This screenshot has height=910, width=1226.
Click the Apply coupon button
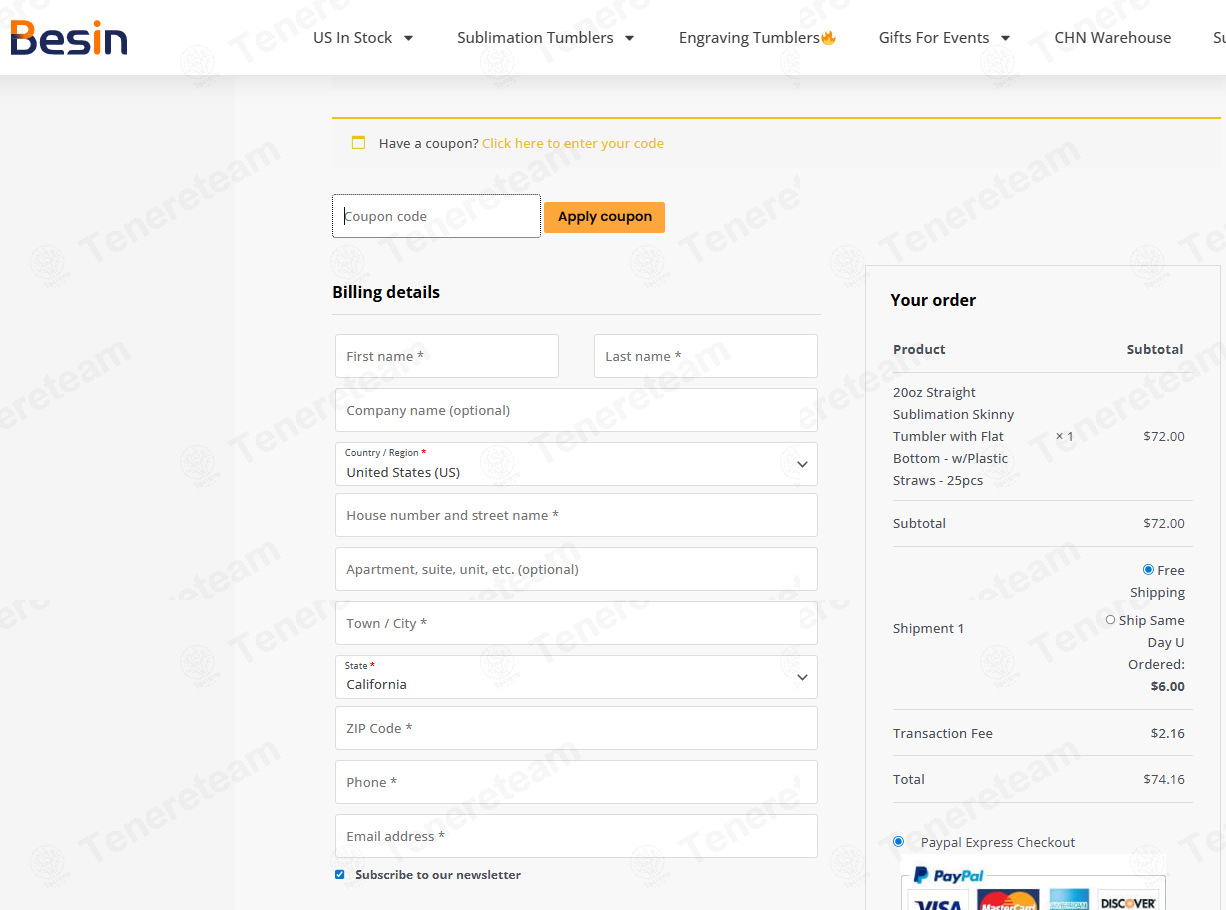click(604, 217)
